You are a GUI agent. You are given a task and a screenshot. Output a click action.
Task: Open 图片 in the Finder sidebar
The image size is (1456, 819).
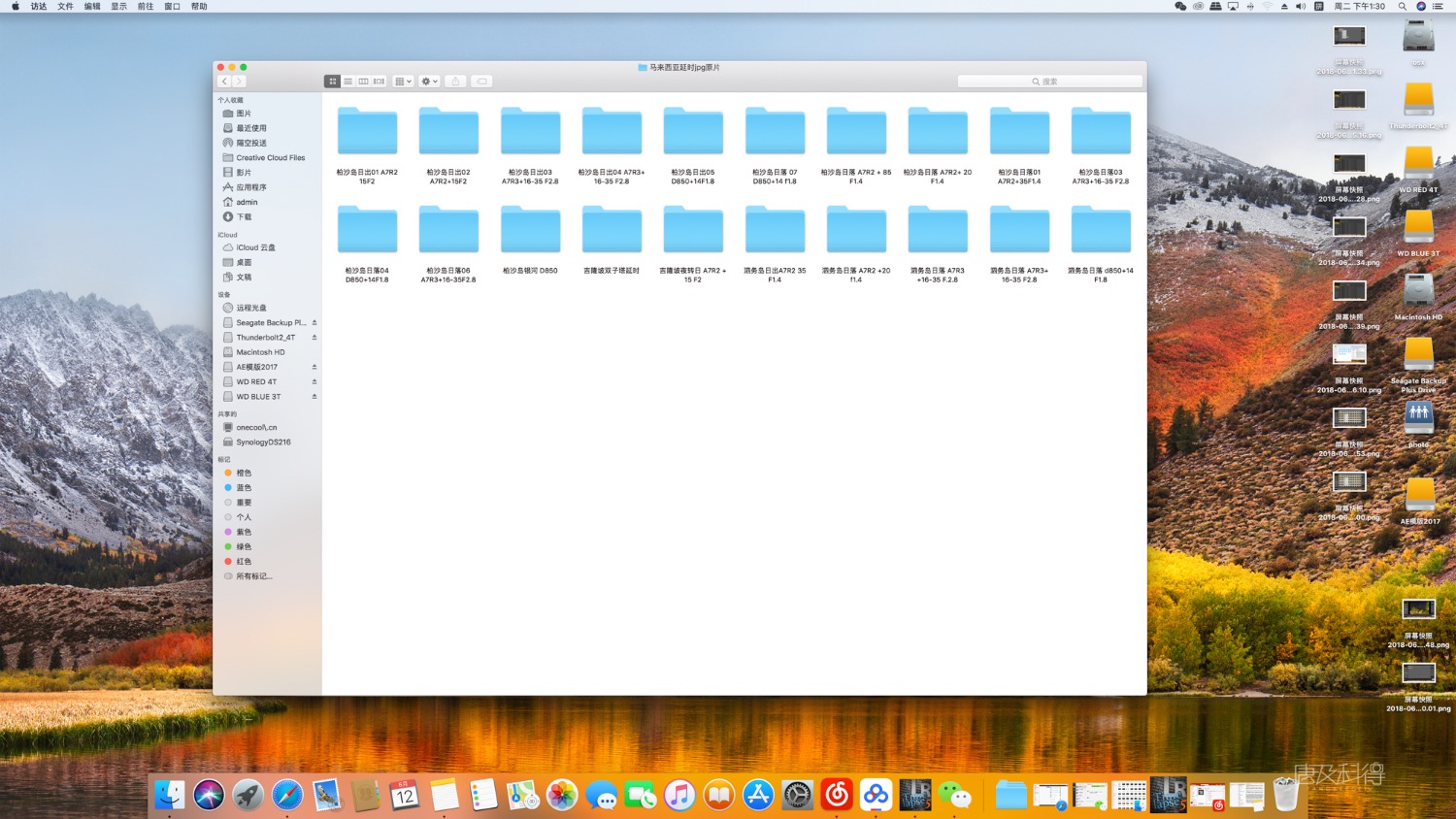(244, 114)
